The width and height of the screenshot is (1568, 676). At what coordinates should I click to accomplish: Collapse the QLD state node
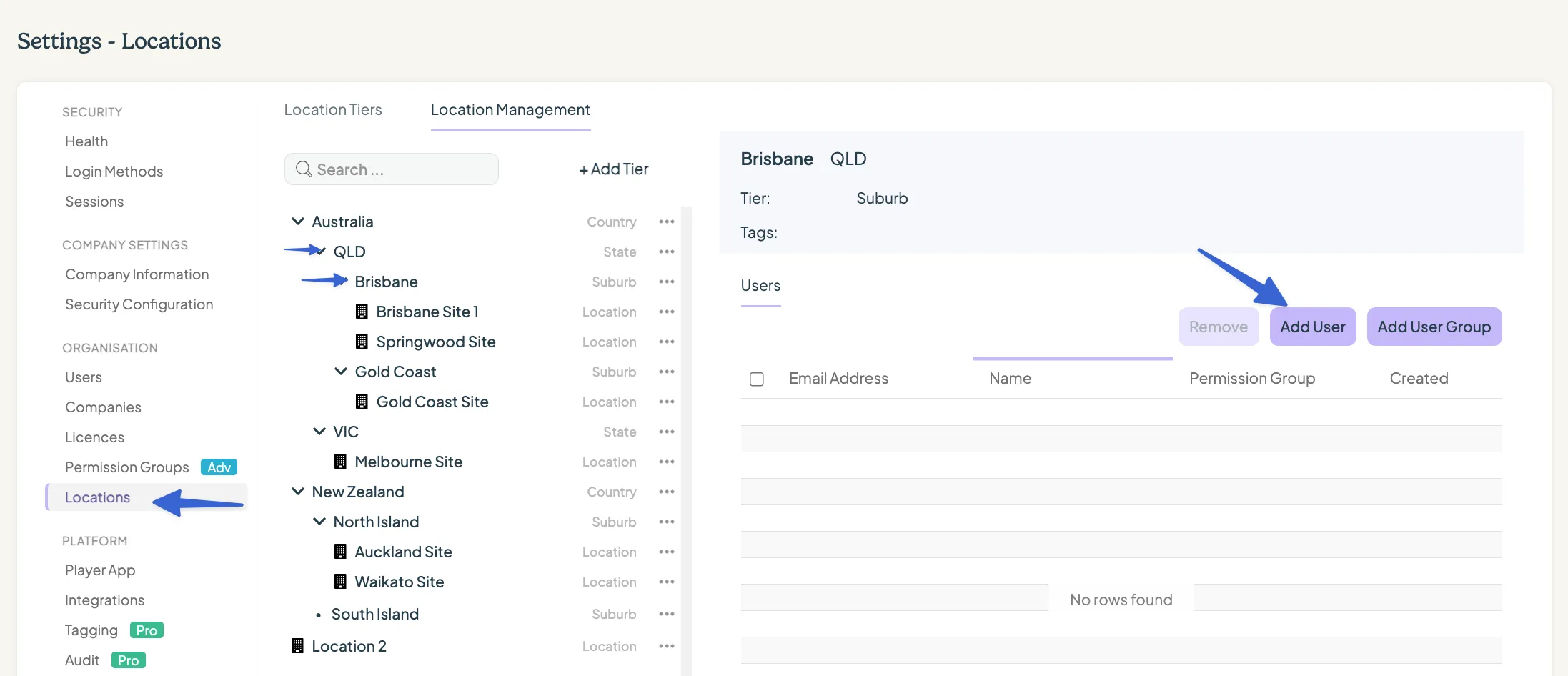tap(319, 251)
